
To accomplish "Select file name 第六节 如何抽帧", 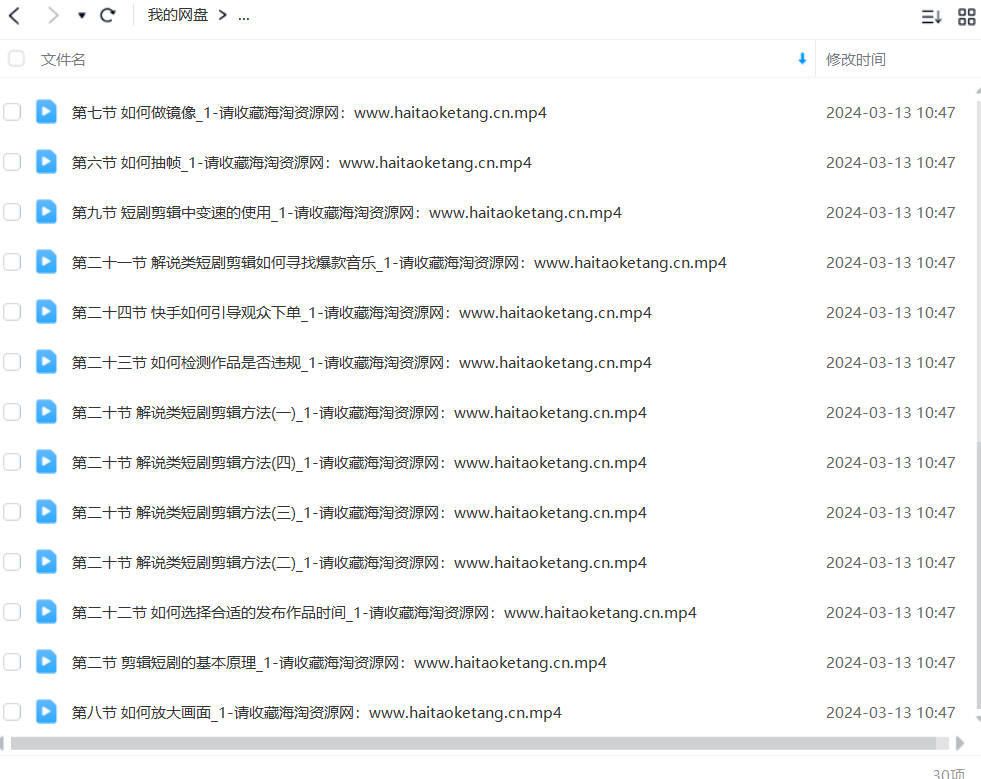I will (302, 163).
